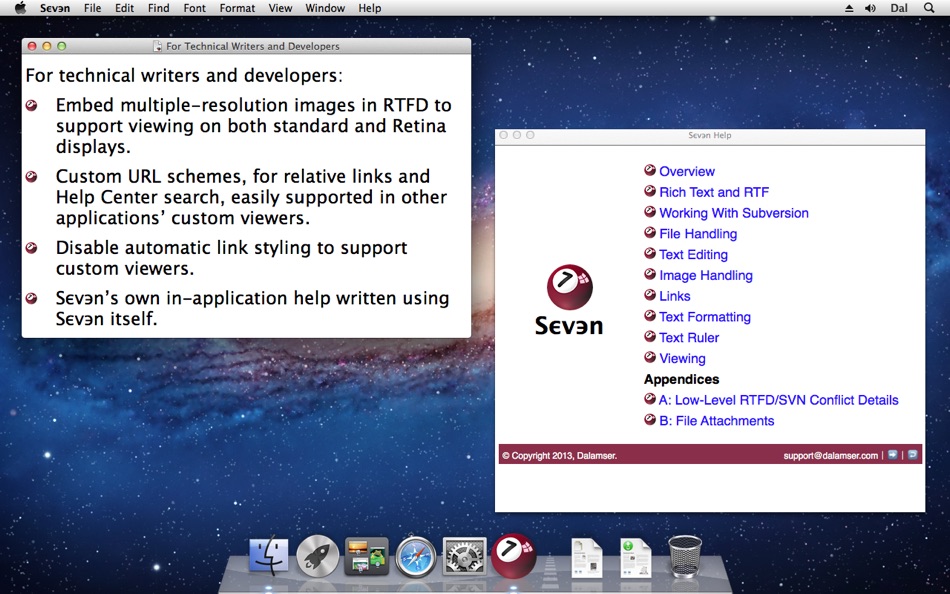Open the Font menu
The image size is (950, 594).
point(194,8)
